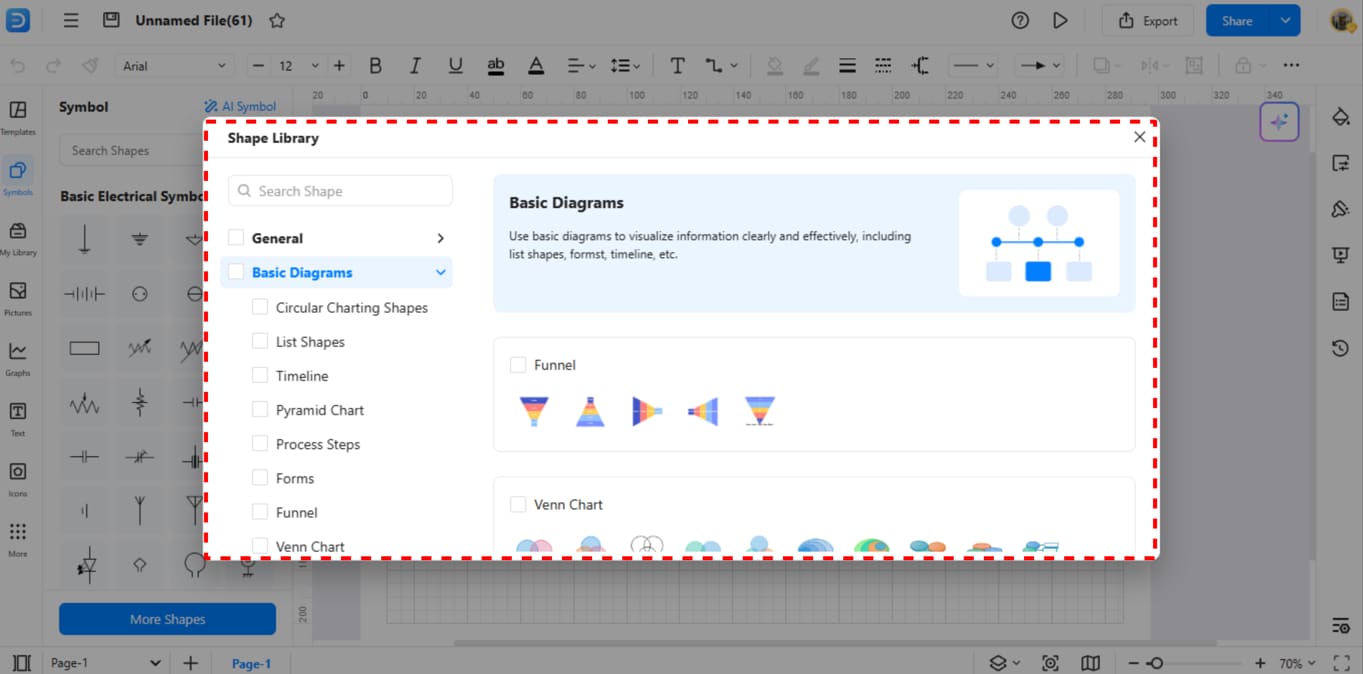
Task: Check the Timeline checkbox
Action: click(260, 375)
